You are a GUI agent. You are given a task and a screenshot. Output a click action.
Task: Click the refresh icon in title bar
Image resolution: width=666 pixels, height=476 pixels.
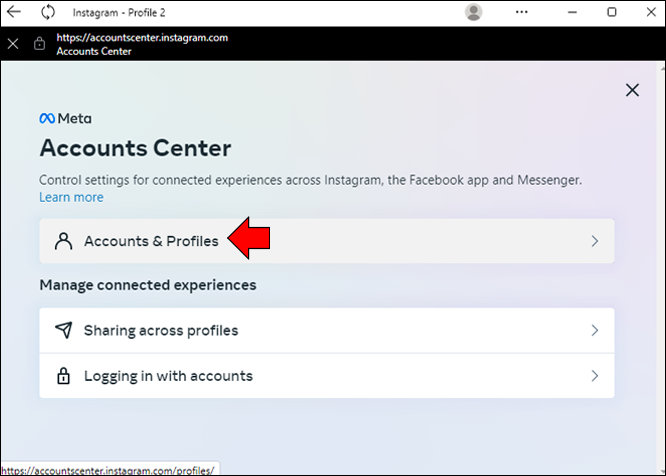click(x=48, y=12)
